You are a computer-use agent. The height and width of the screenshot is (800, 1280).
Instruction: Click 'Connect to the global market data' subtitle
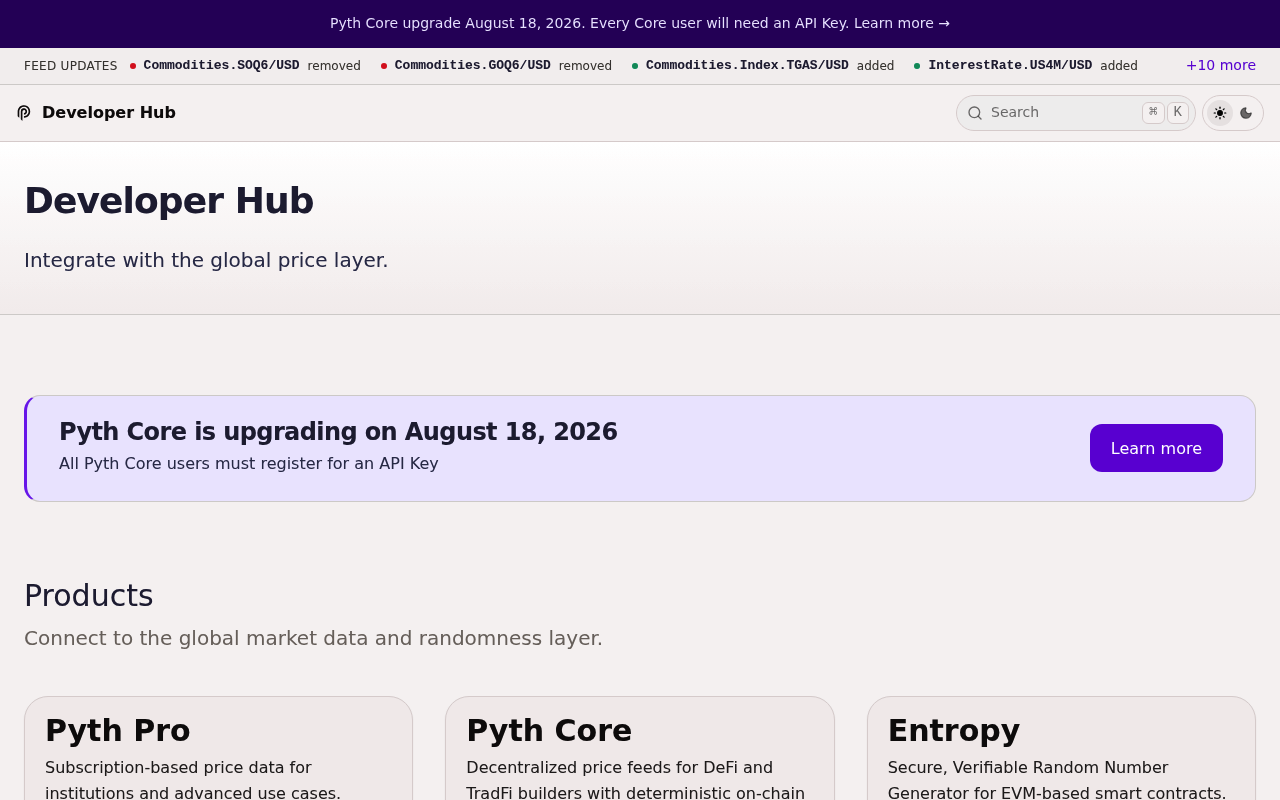pos(313,638)
